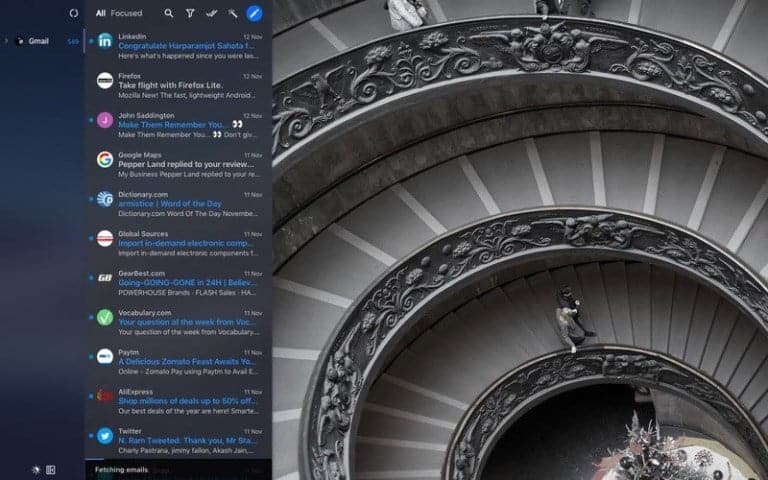This screenshot has height=480, width=768.
Task: Open 'Pepper Land replied to your review' email
Action: click(x=186, y=164)
